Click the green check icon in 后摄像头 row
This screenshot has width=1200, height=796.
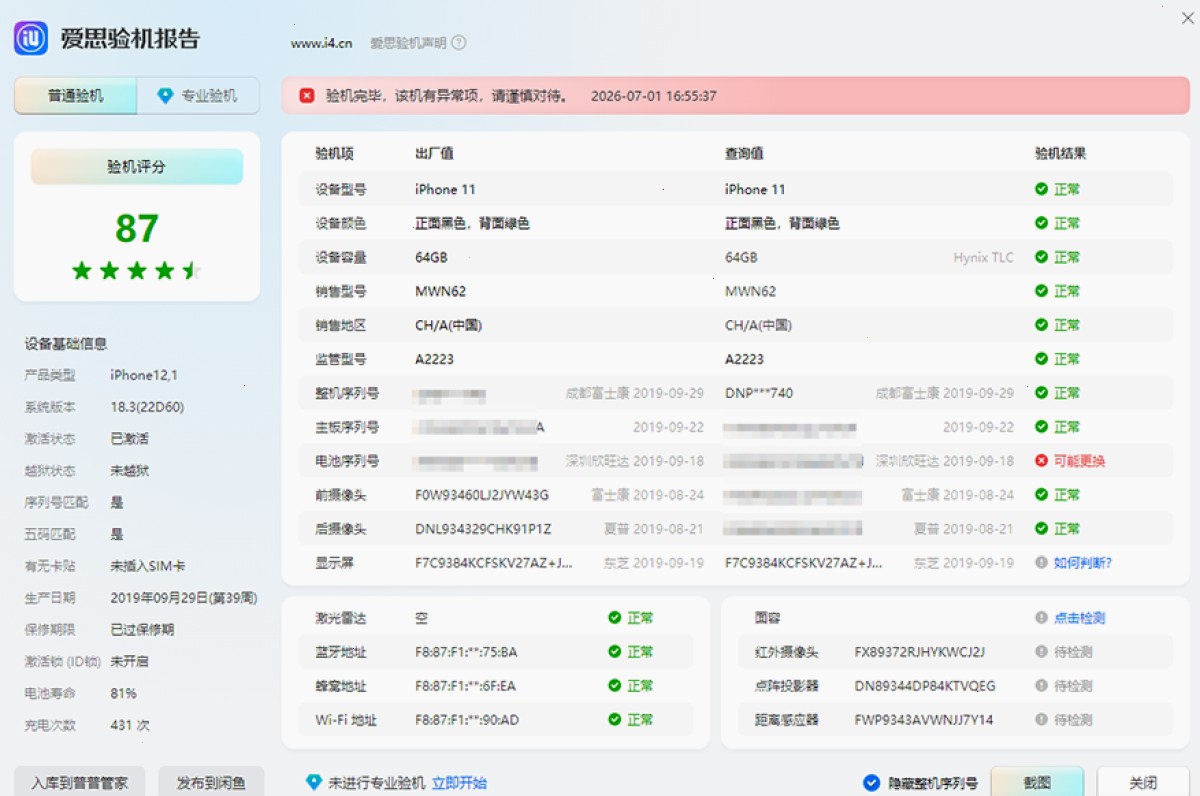1041,529
